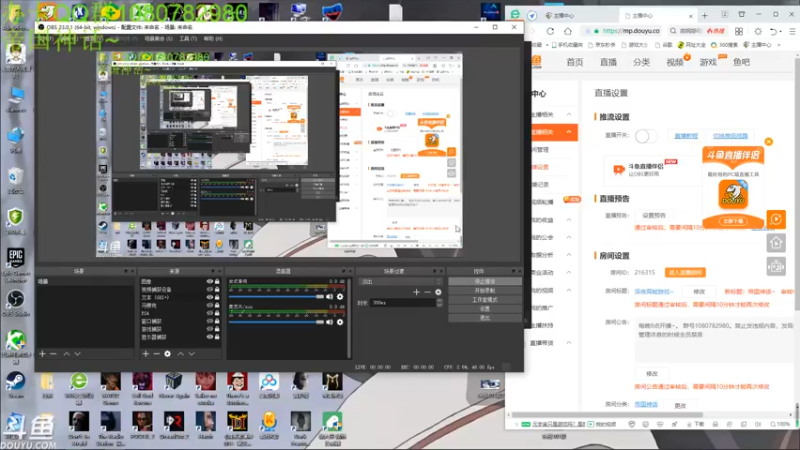The width and height of the screenshot is (800, 450).
Task: Move scene up in OBS Scenes panel
Action: click(x=66, y=354)
